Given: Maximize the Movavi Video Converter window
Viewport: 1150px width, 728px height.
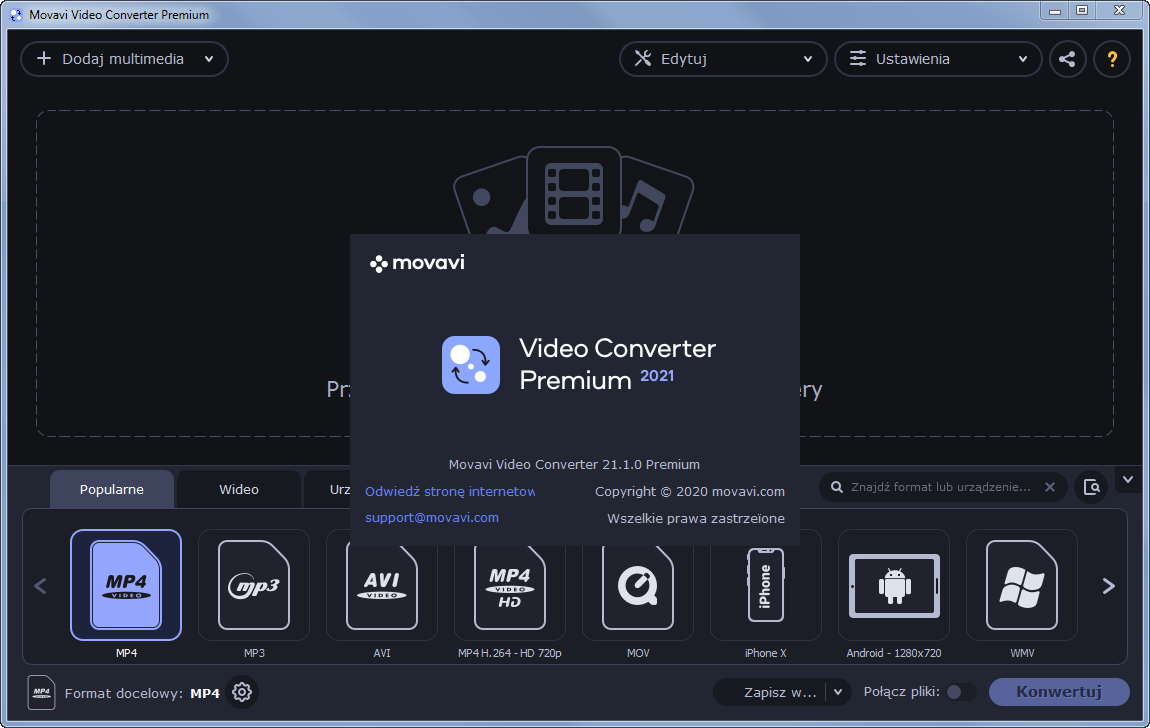Looking at the screenshot, I should [1082, 10].
